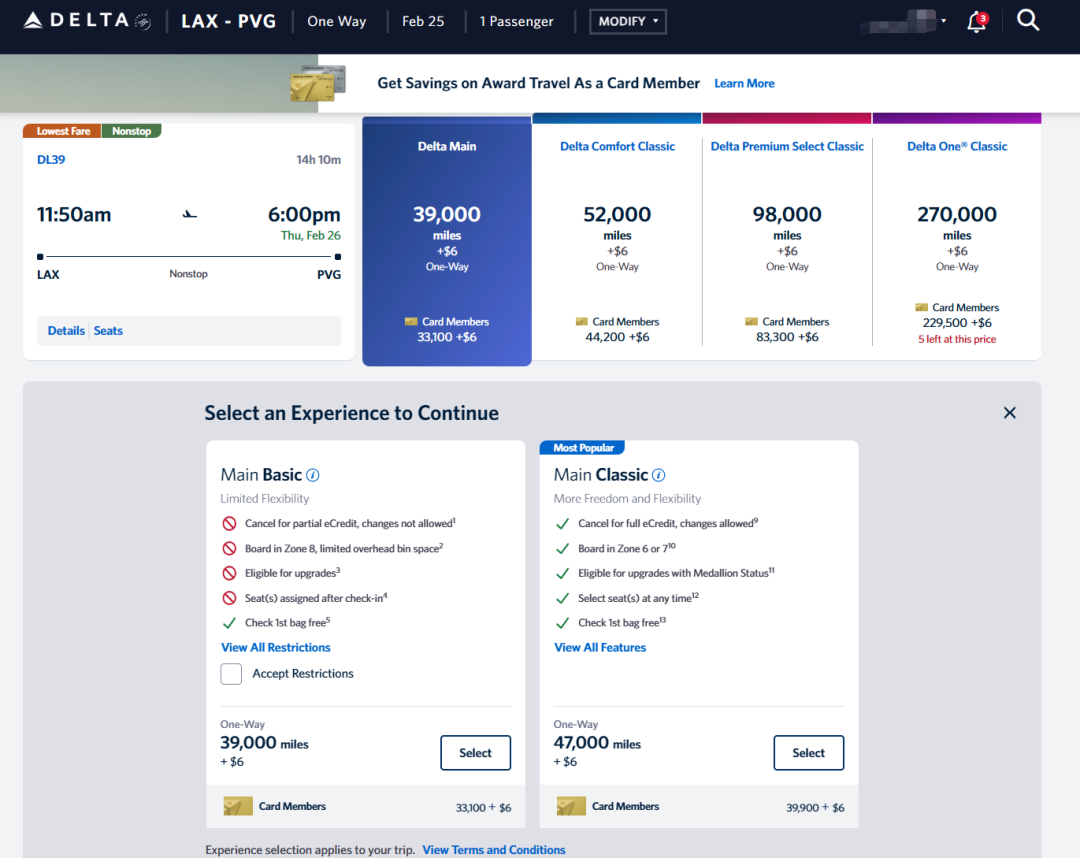The width and height of the screenshot is (1080, 858).
Task: Open the flight Details link
Action: pos(66,331)
